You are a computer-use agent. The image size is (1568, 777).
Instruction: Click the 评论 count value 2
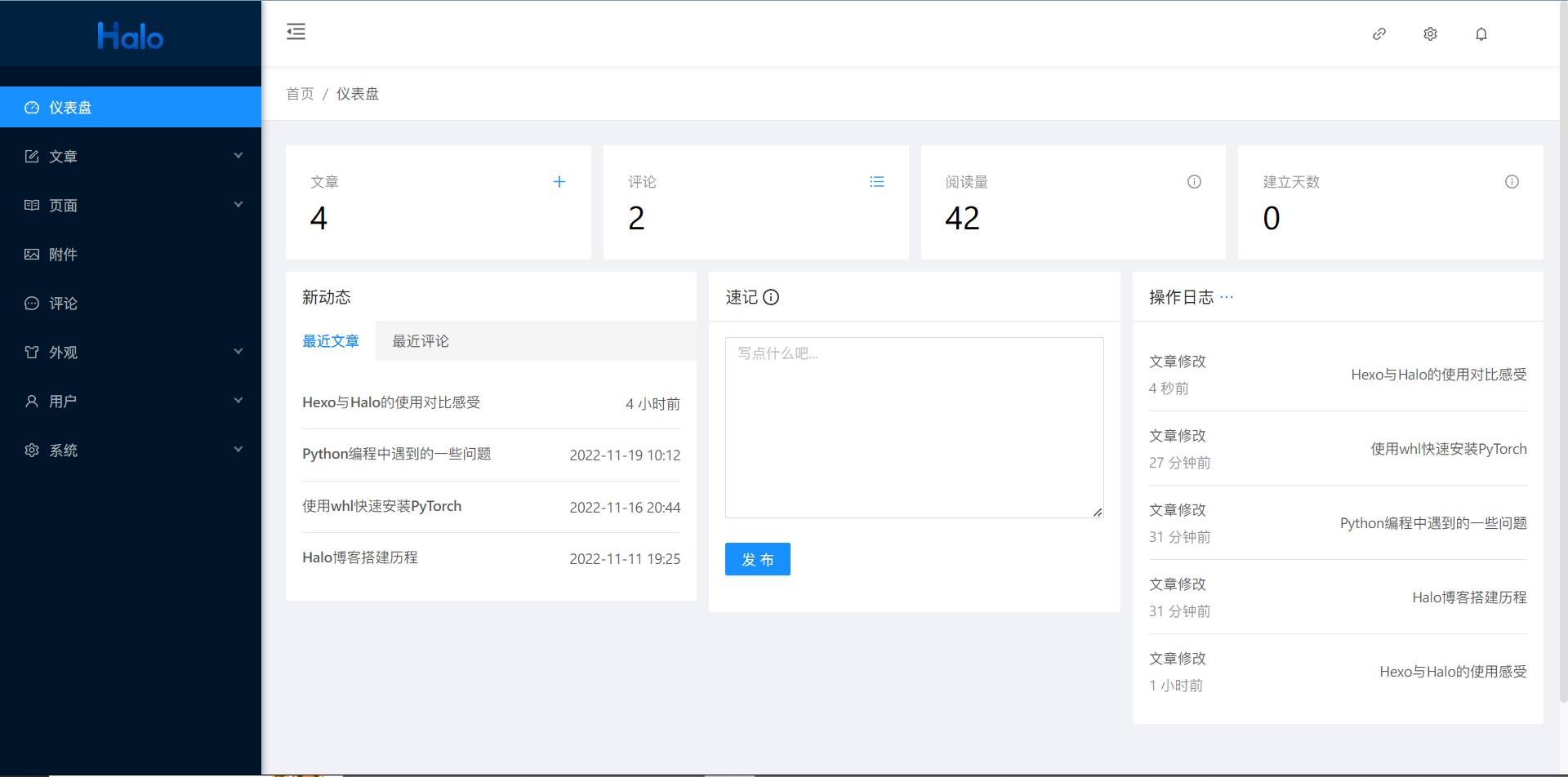(x=636, y=219)
